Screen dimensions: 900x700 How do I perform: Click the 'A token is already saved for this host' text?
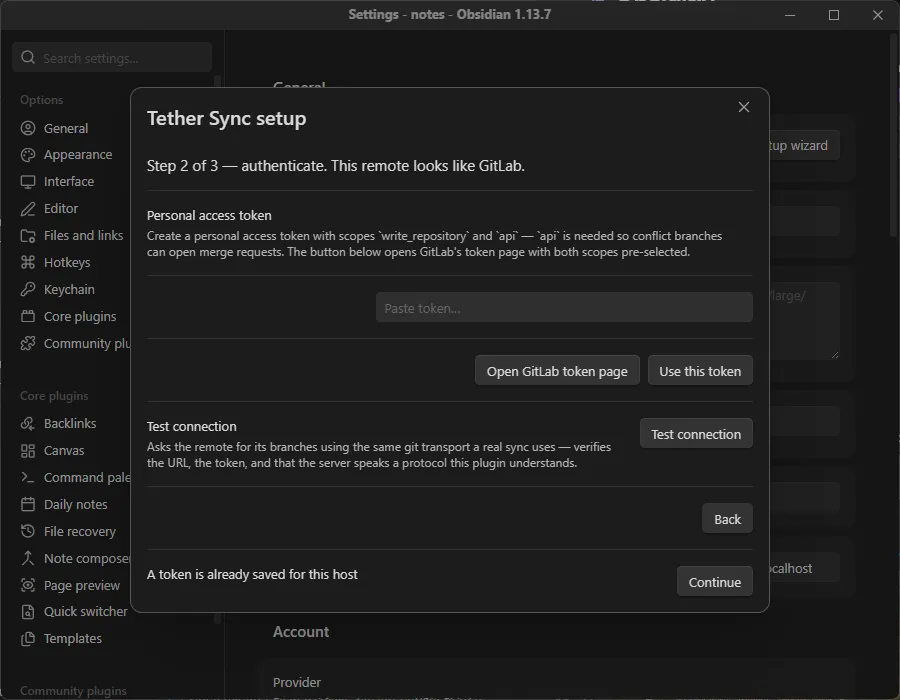coord(252,574)
